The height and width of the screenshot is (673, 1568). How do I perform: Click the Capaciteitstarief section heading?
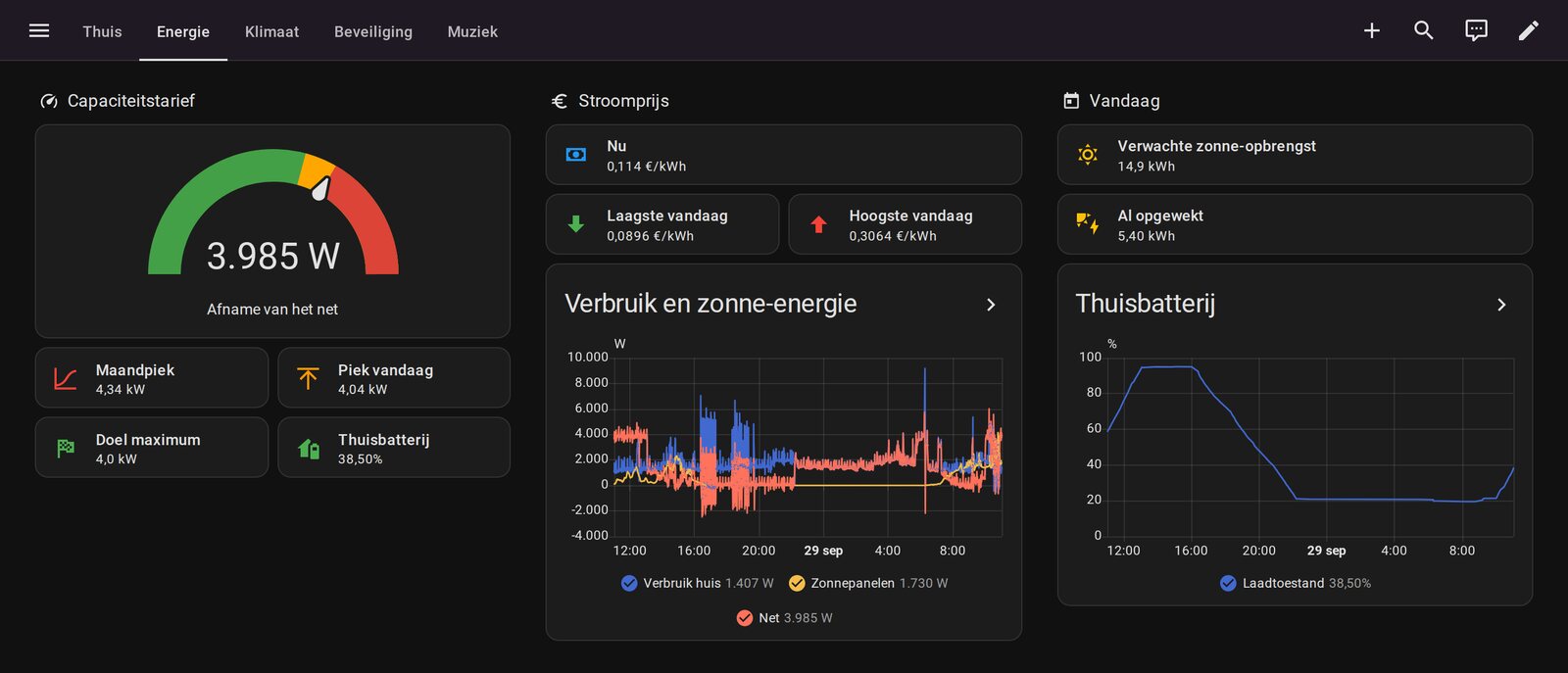[131, 101]
